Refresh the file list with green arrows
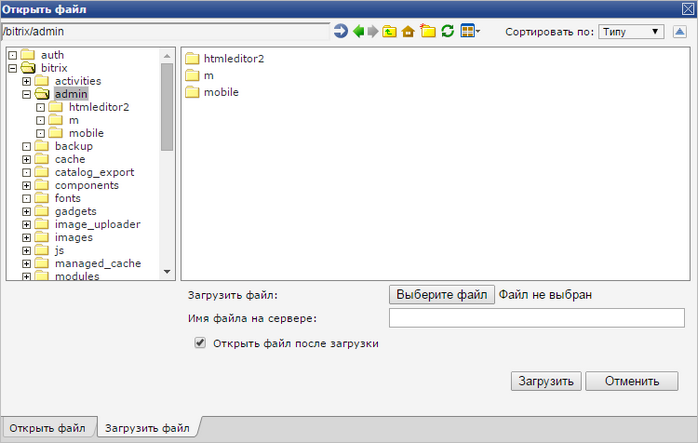This screenshot has height=443, width=698. pos(447,31)
